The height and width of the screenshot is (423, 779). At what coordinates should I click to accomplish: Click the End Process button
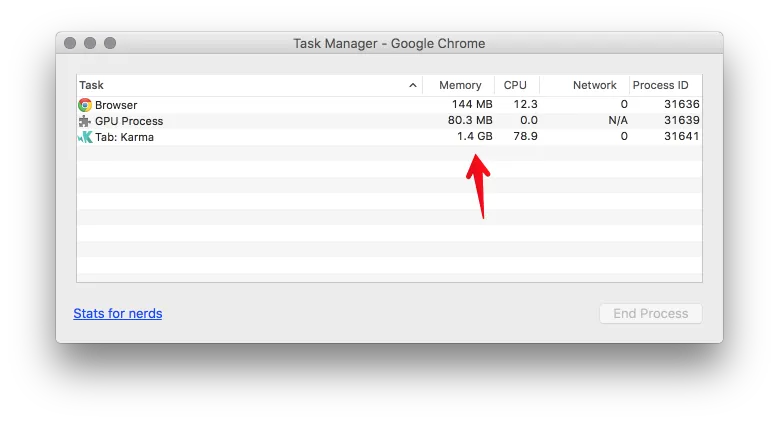pyautogui.click(x=650, y=313)
